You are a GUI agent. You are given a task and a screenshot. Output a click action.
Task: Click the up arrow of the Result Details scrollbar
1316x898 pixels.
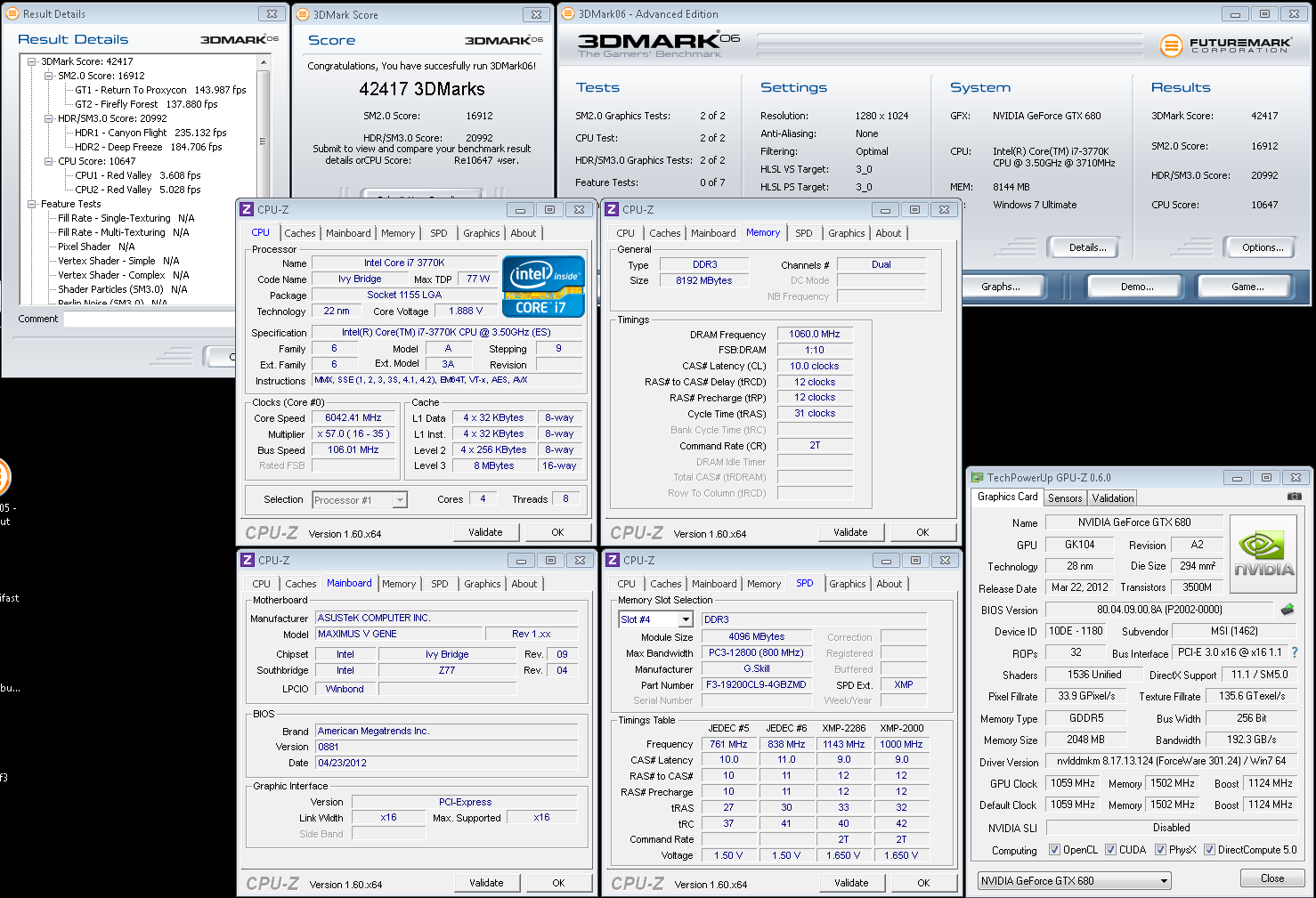[264, 62]
